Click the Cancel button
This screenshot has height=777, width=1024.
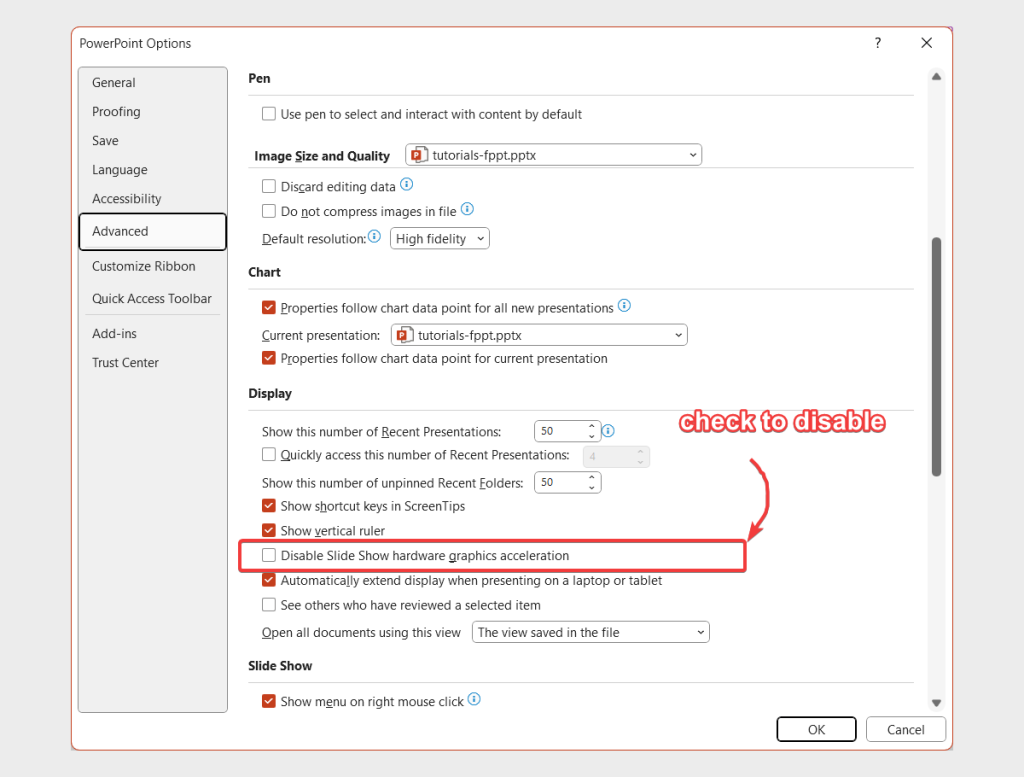905,729
